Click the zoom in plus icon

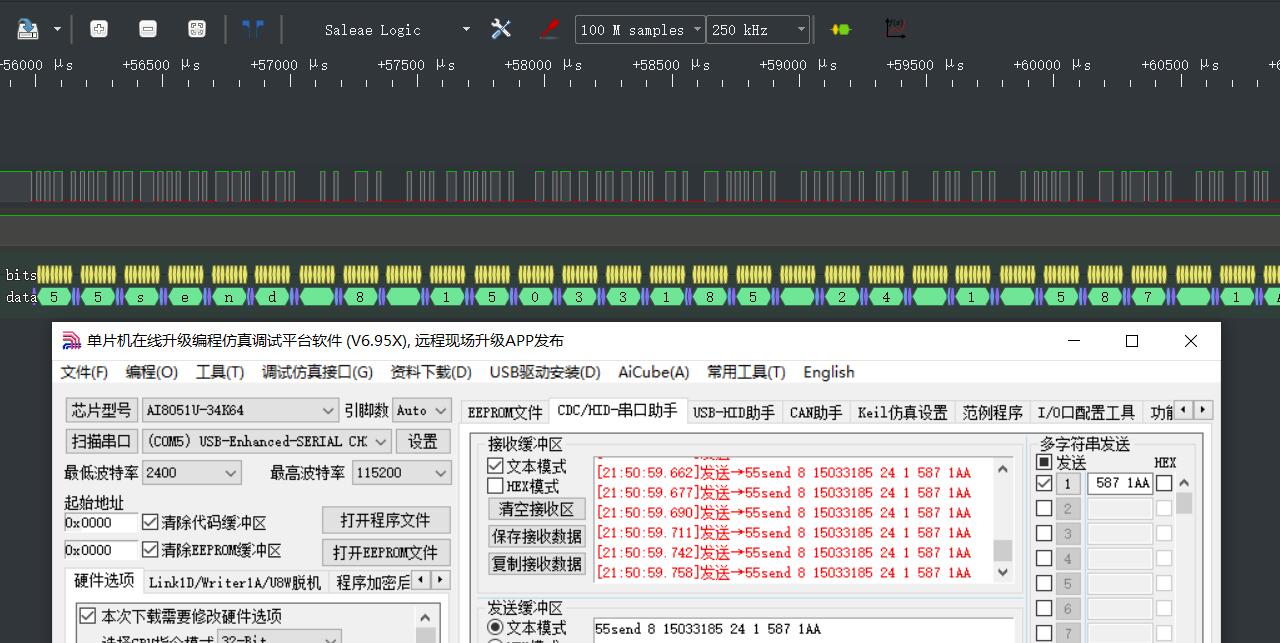click(98, 29)
